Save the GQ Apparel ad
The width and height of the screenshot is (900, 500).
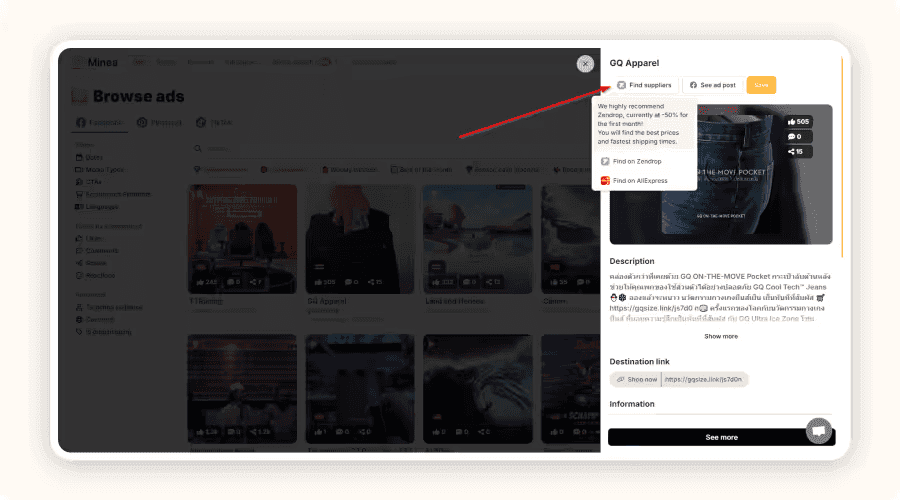click(x=761, y=85)
